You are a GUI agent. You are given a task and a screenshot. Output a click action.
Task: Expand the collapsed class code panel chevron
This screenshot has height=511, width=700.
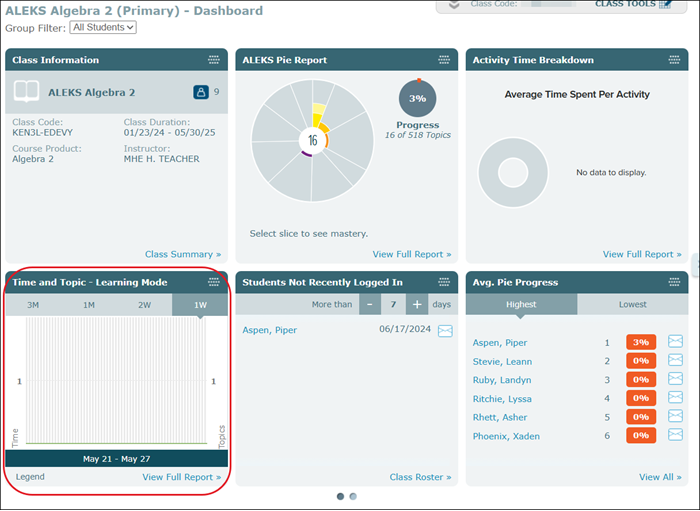454,4
